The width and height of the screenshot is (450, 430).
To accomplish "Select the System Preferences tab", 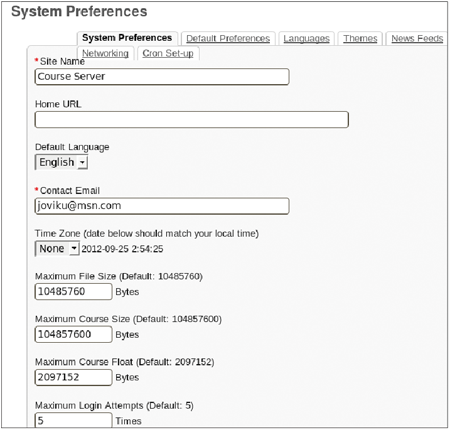I will coord(127,38).
